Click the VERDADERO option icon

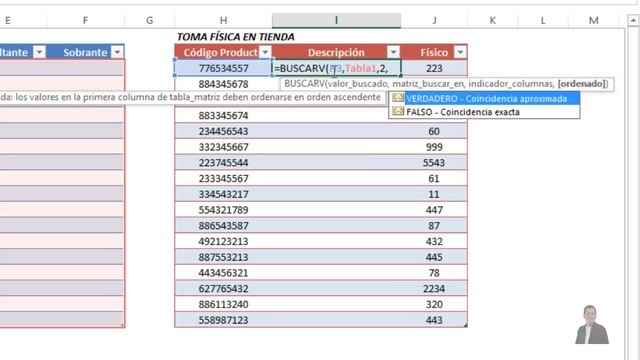(x=398, y=98)
